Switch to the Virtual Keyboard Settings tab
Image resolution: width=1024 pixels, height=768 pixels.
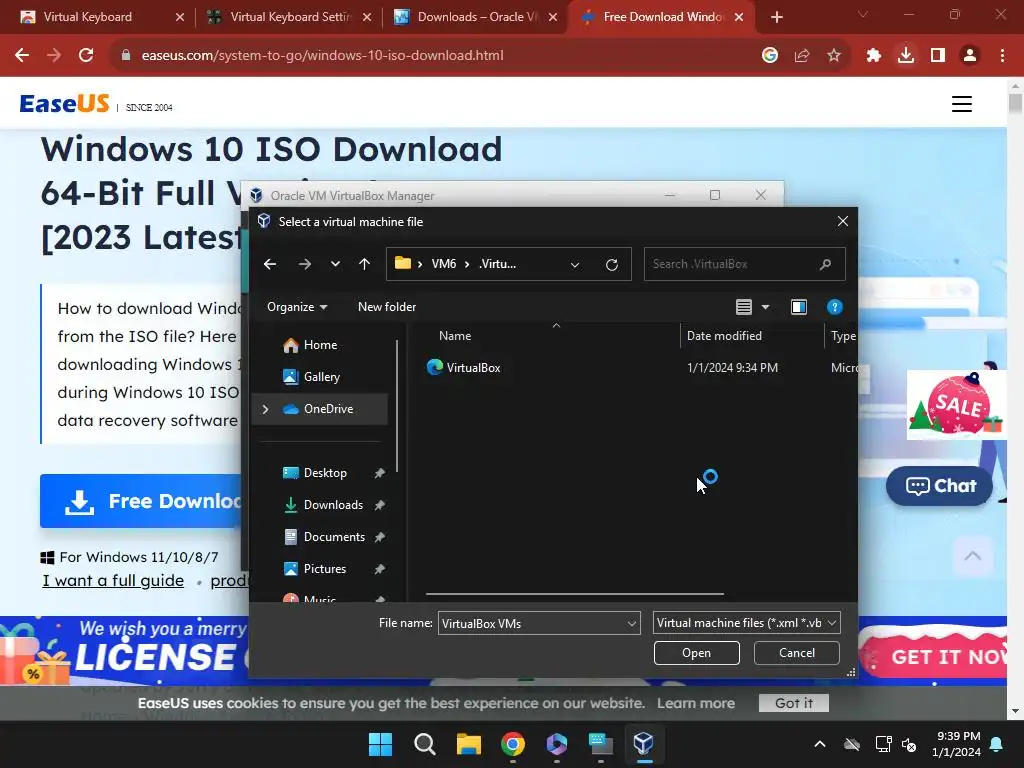coord(290,17)
